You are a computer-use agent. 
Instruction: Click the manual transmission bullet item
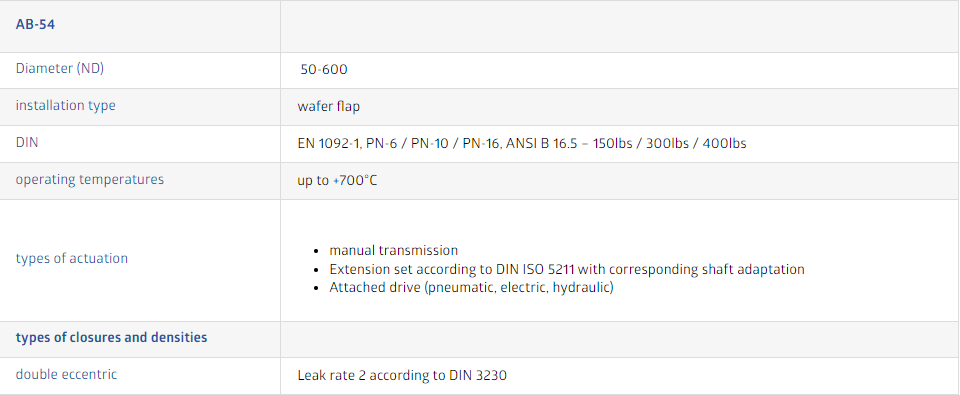coord(394,250)
